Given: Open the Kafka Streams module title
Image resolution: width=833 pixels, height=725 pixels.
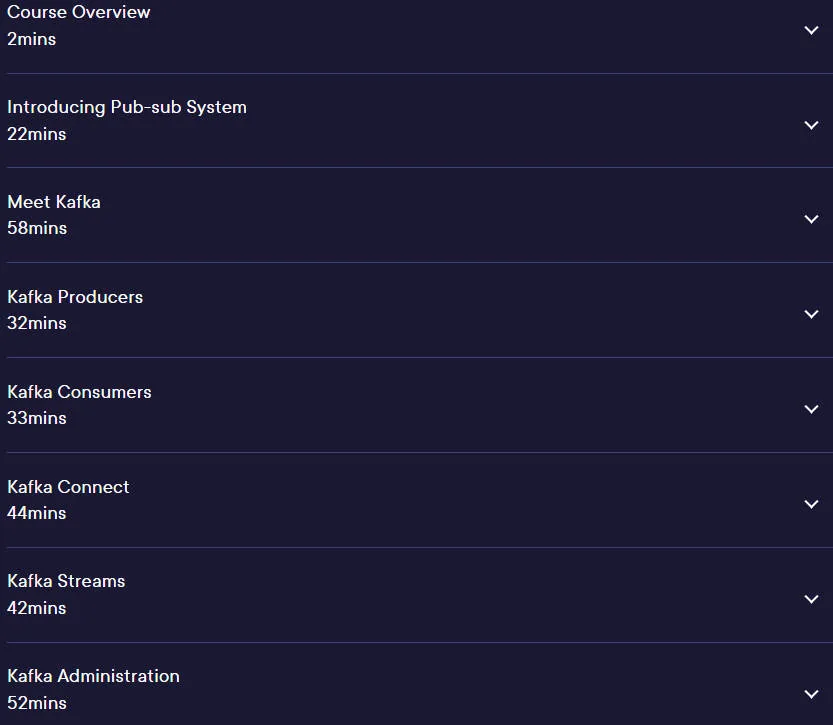Looking at the screenshot, I should click(66, 581).
